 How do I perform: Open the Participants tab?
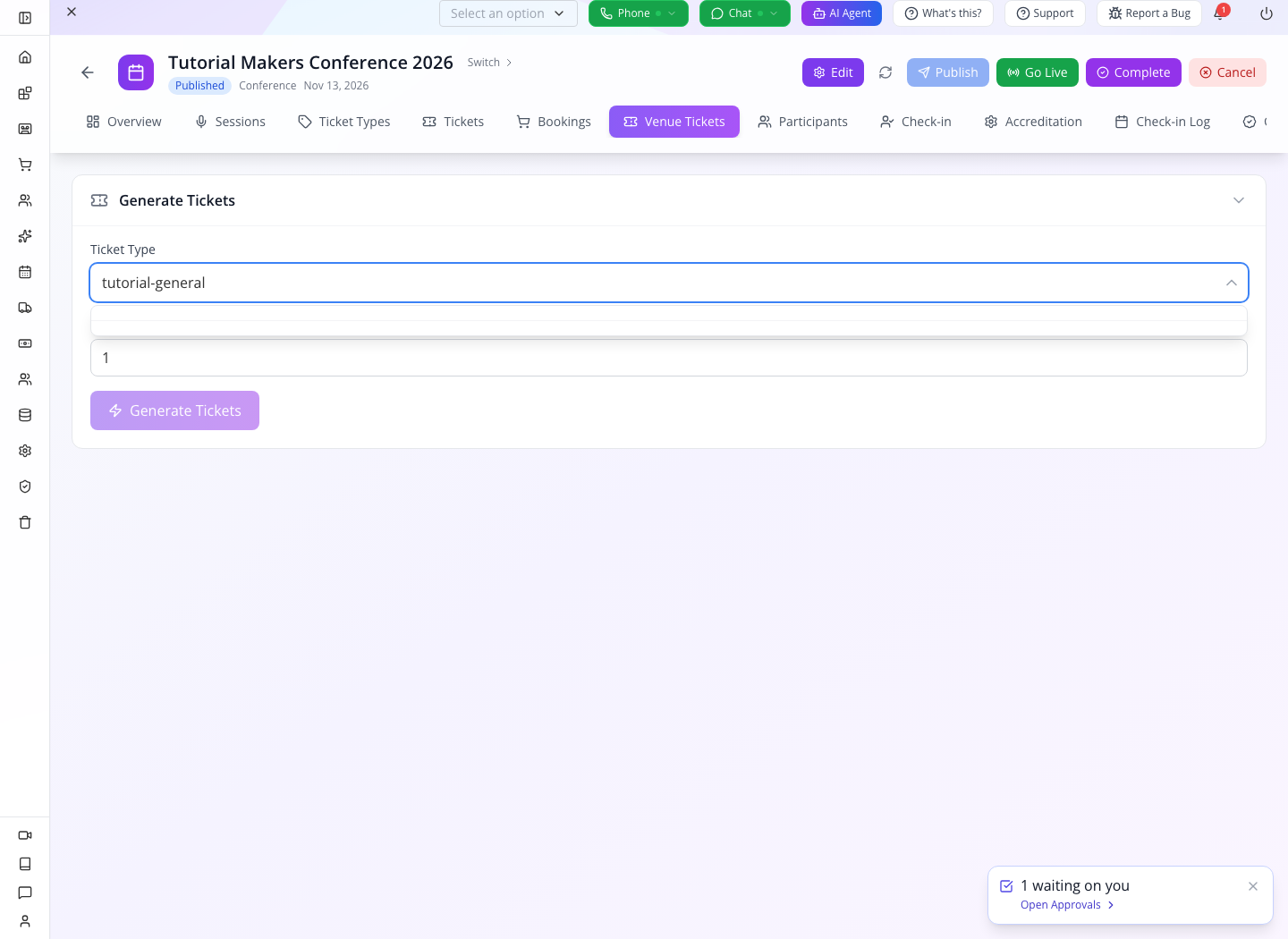802,122
